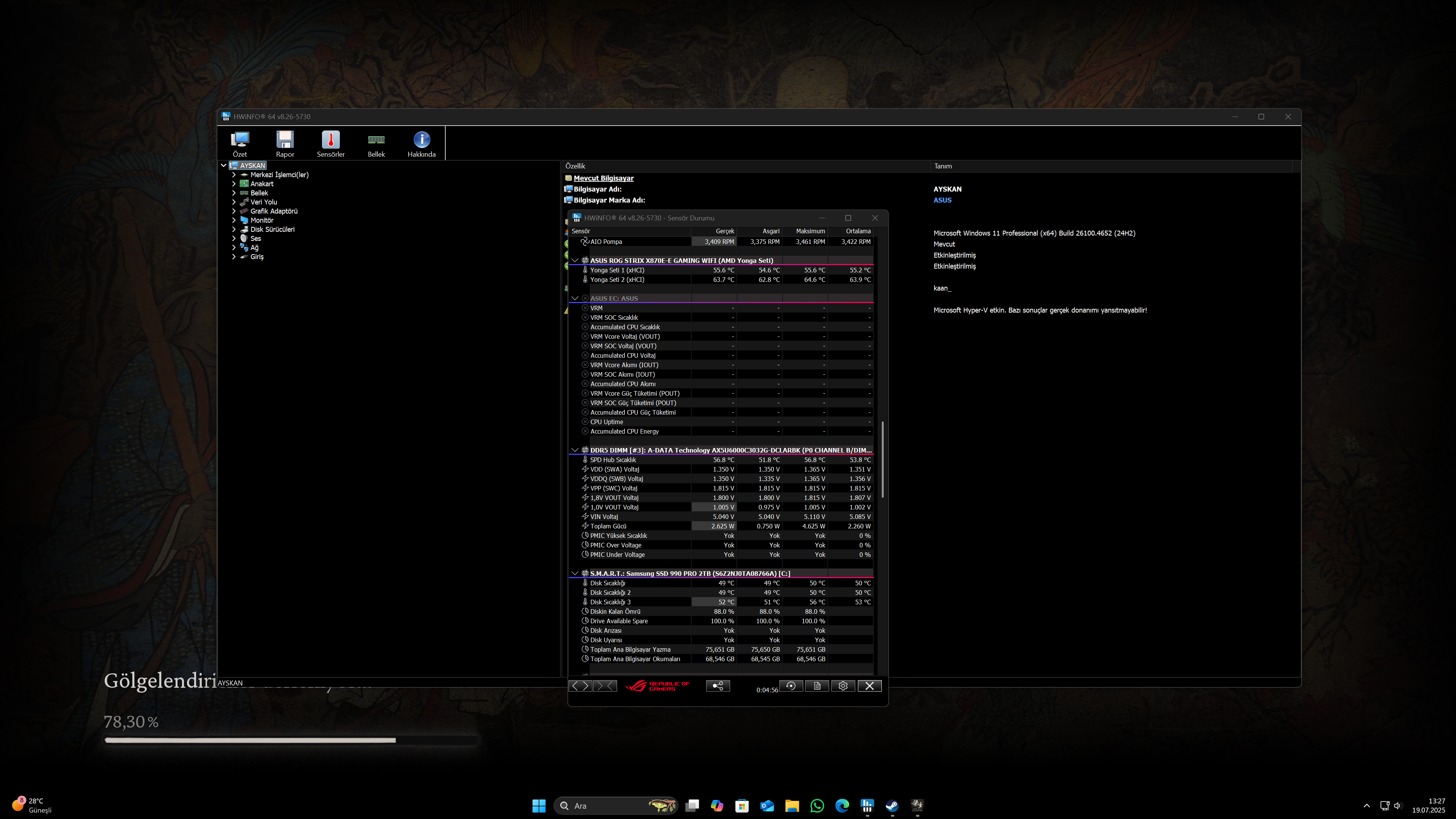Collapse ASUS ROG STRIX X870E-E sensor group
Screen dimensions: 1456x819
point(575,261)
